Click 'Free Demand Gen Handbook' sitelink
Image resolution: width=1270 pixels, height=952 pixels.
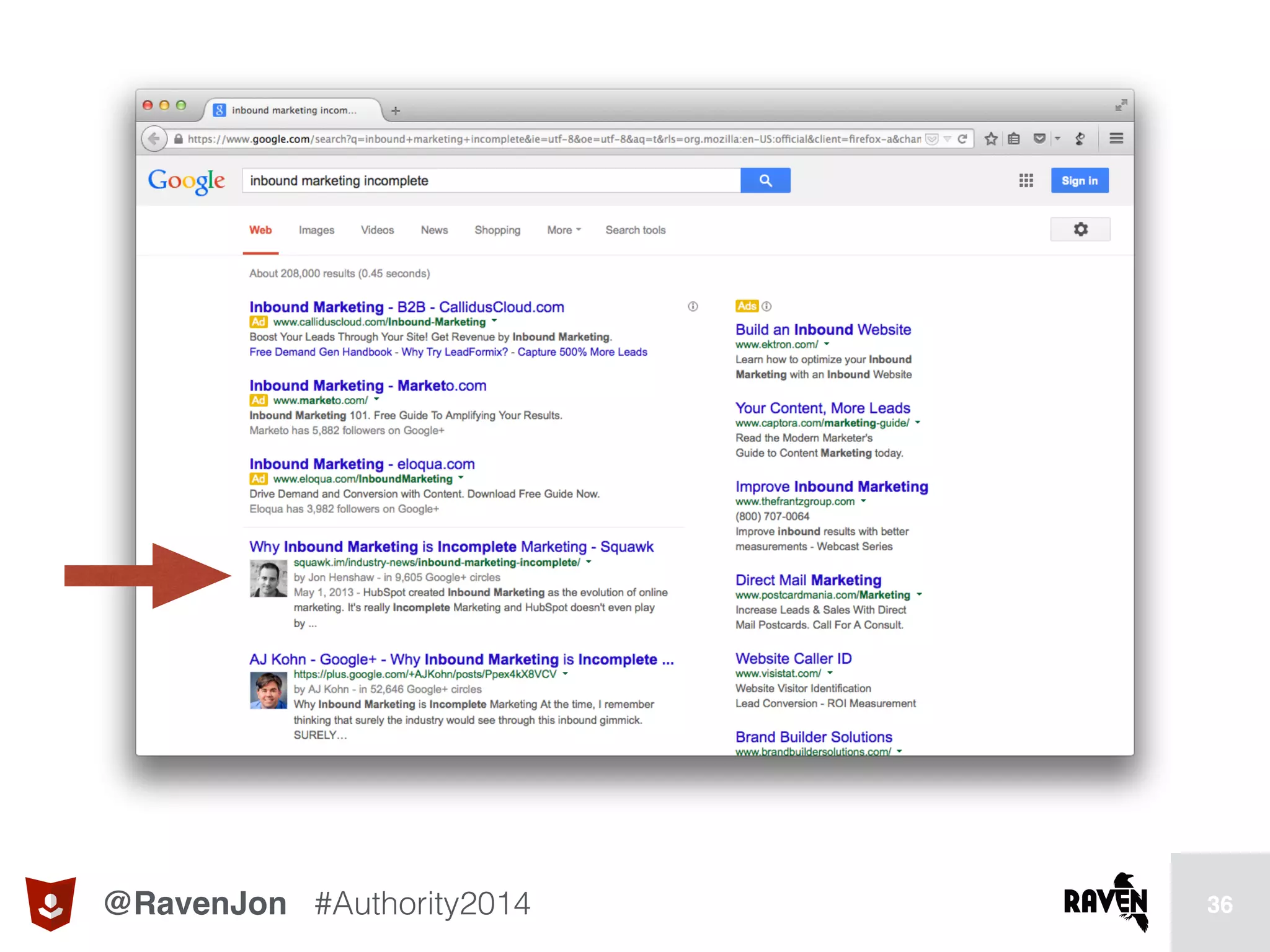(321, 351)
